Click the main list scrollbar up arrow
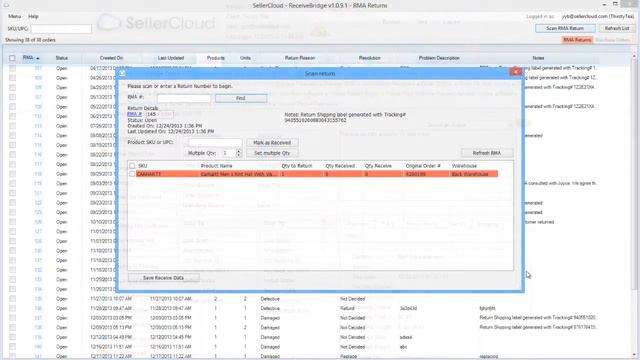 (x=634, y=56)
